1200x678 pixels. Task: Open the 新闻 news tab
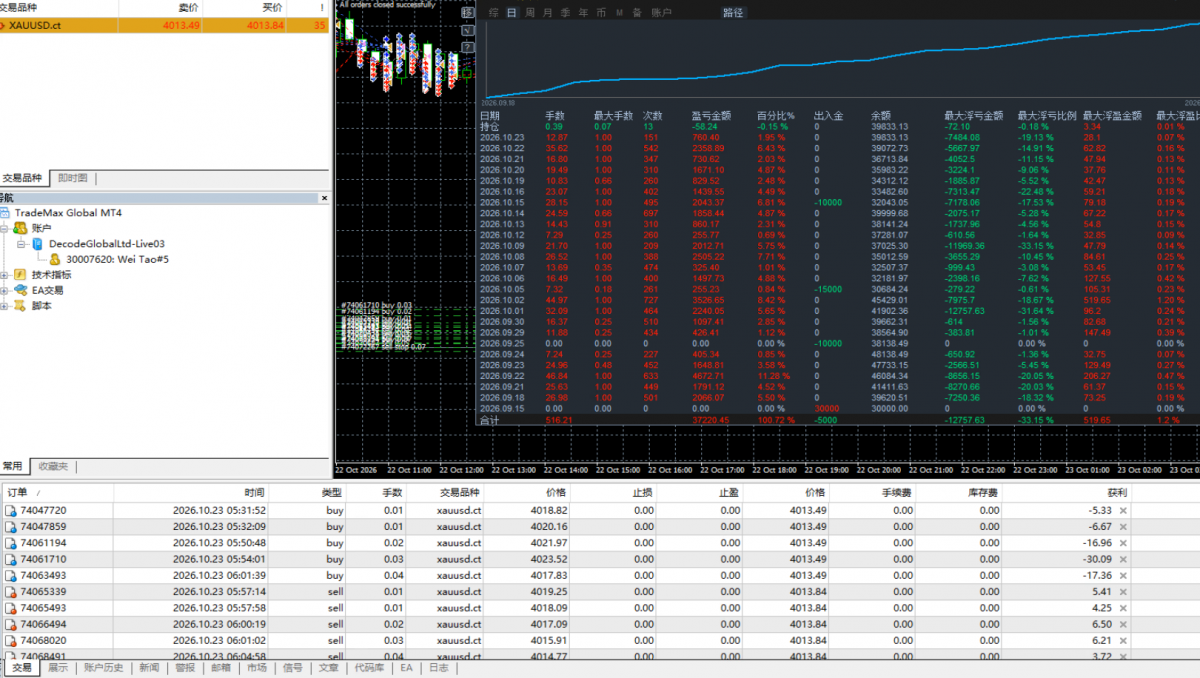(148, 667)
